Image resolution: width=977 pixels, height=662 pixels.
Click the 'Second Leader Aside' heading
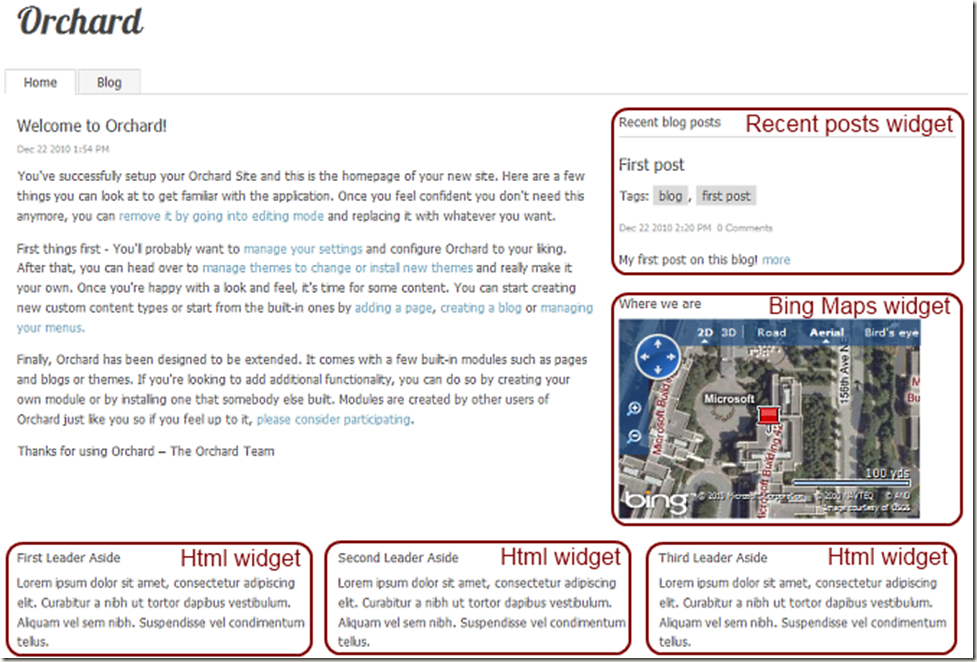[x=398, y=558]
